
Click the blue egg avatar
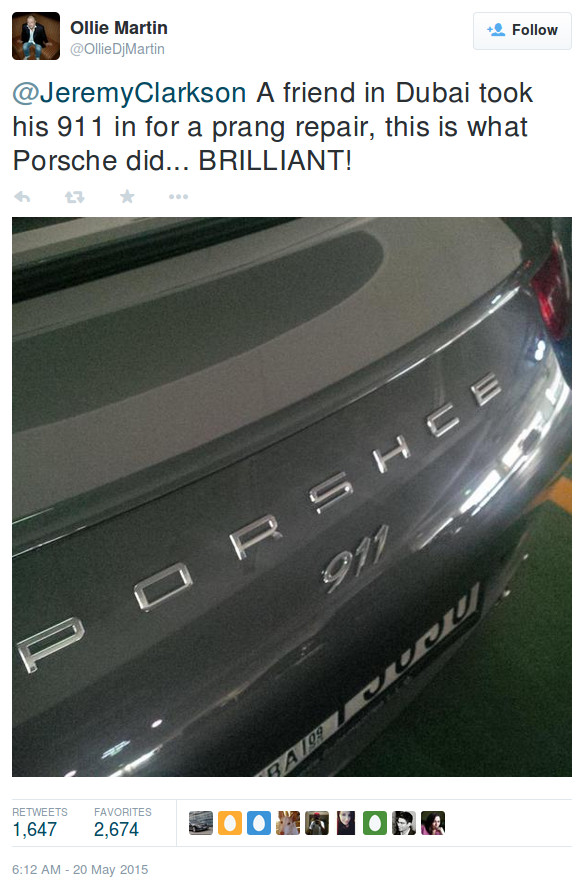[x=259, y=823]
